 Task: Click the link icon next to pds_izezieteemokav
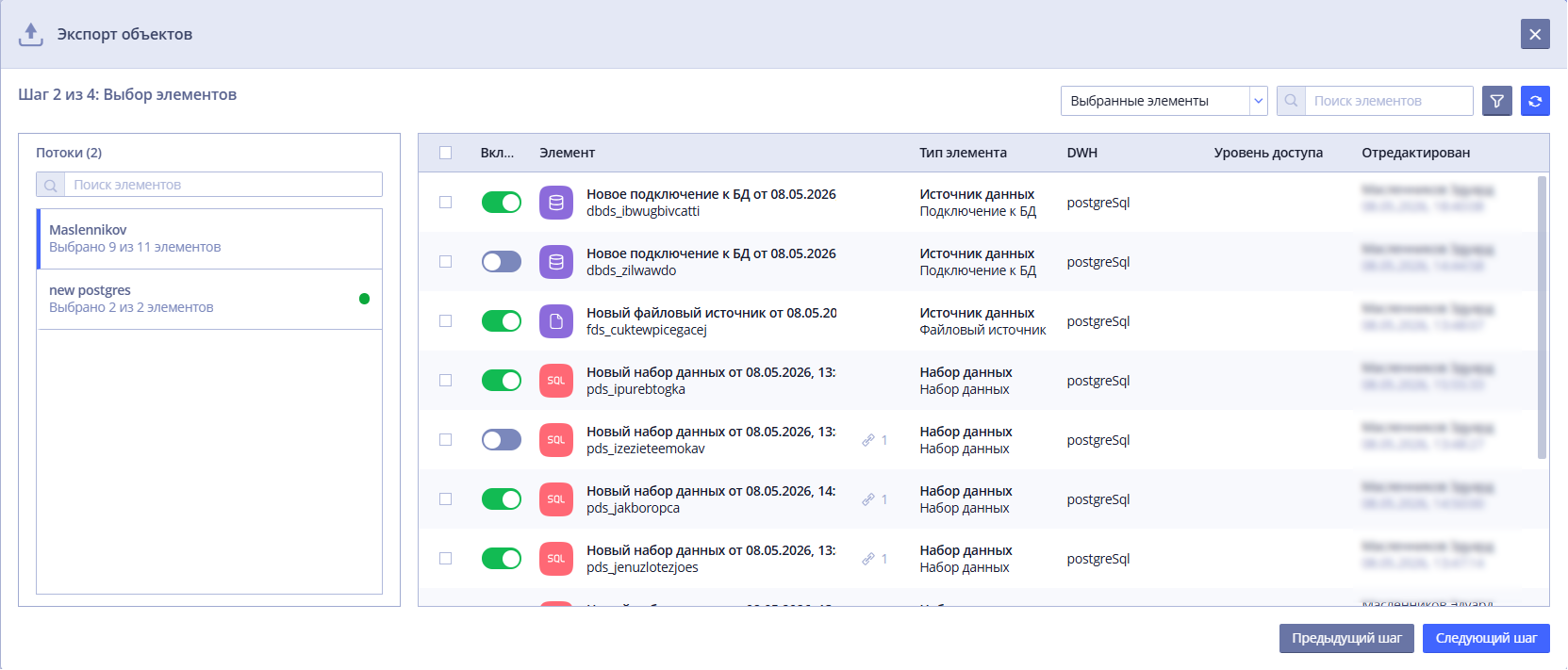coord(868,440)
